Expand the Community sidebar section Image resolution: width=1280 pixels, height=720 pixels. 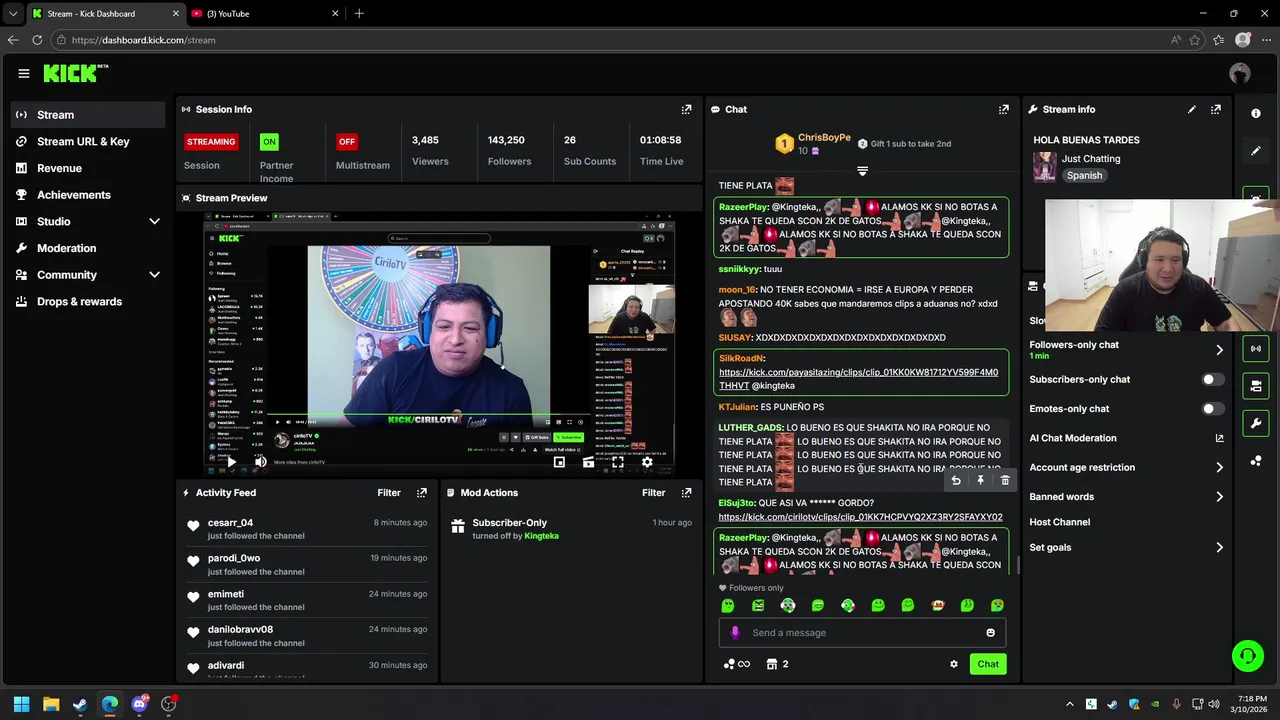[154, 275]
